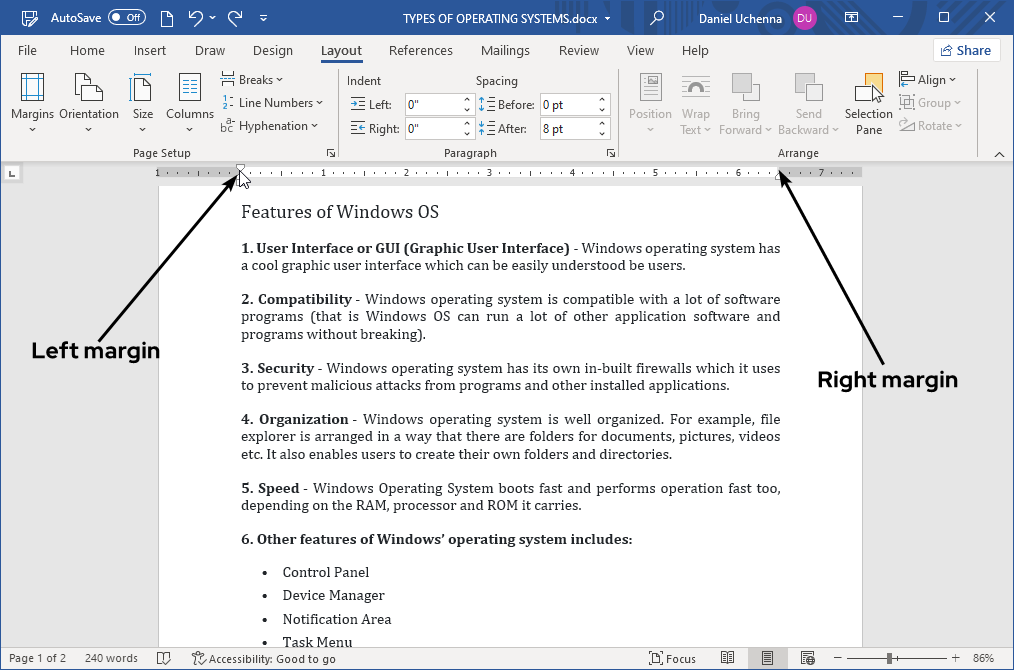Select the Print Layout view button
1014x670 pixels.
pyautogui.click(x=767, y=658)
